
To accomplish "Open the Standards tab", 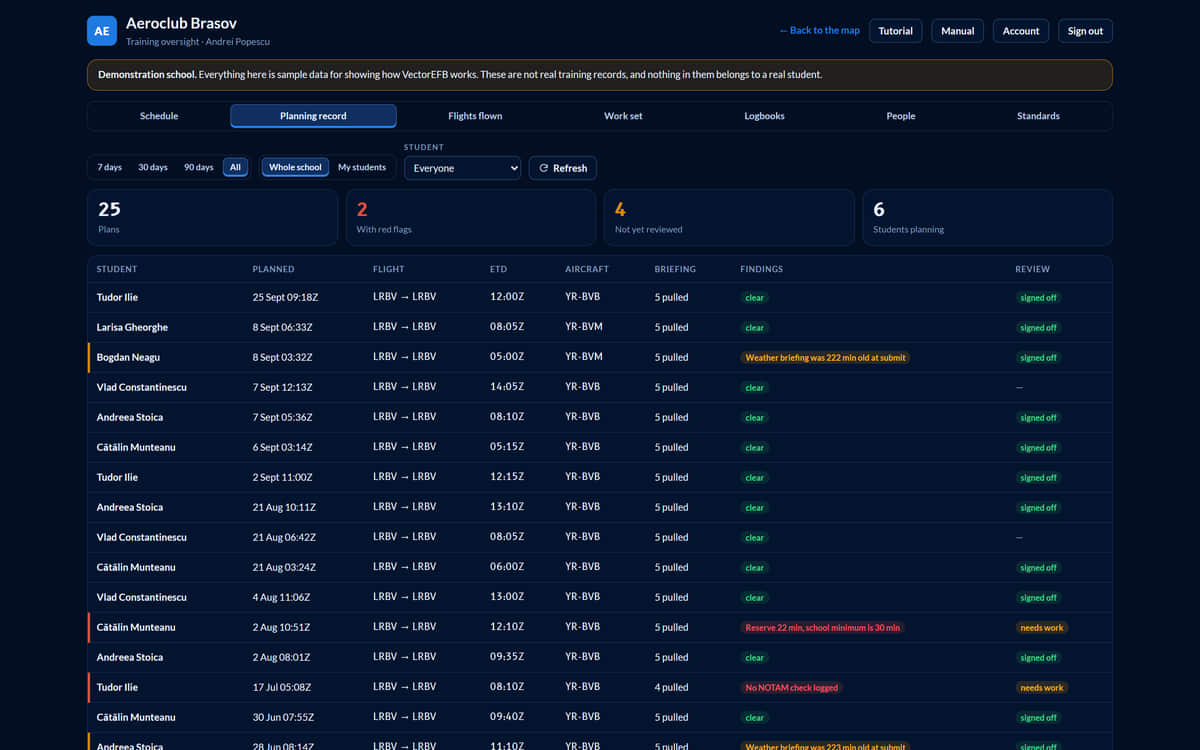I will [x=1038, y=116].
